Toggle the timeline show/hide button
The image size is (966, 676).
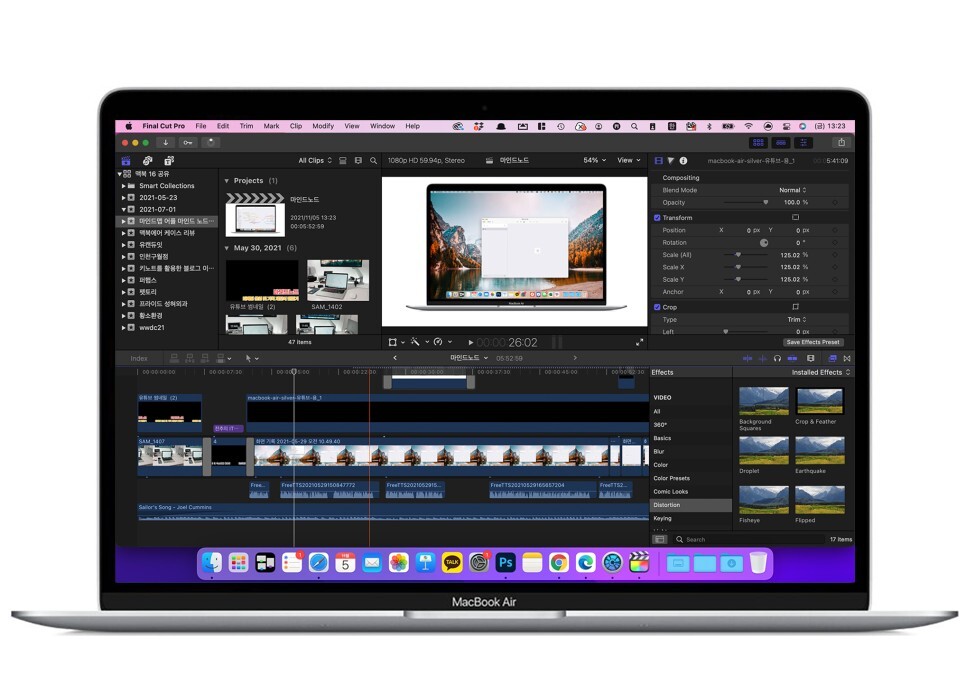pyautogui.click(x=781, y=142)
